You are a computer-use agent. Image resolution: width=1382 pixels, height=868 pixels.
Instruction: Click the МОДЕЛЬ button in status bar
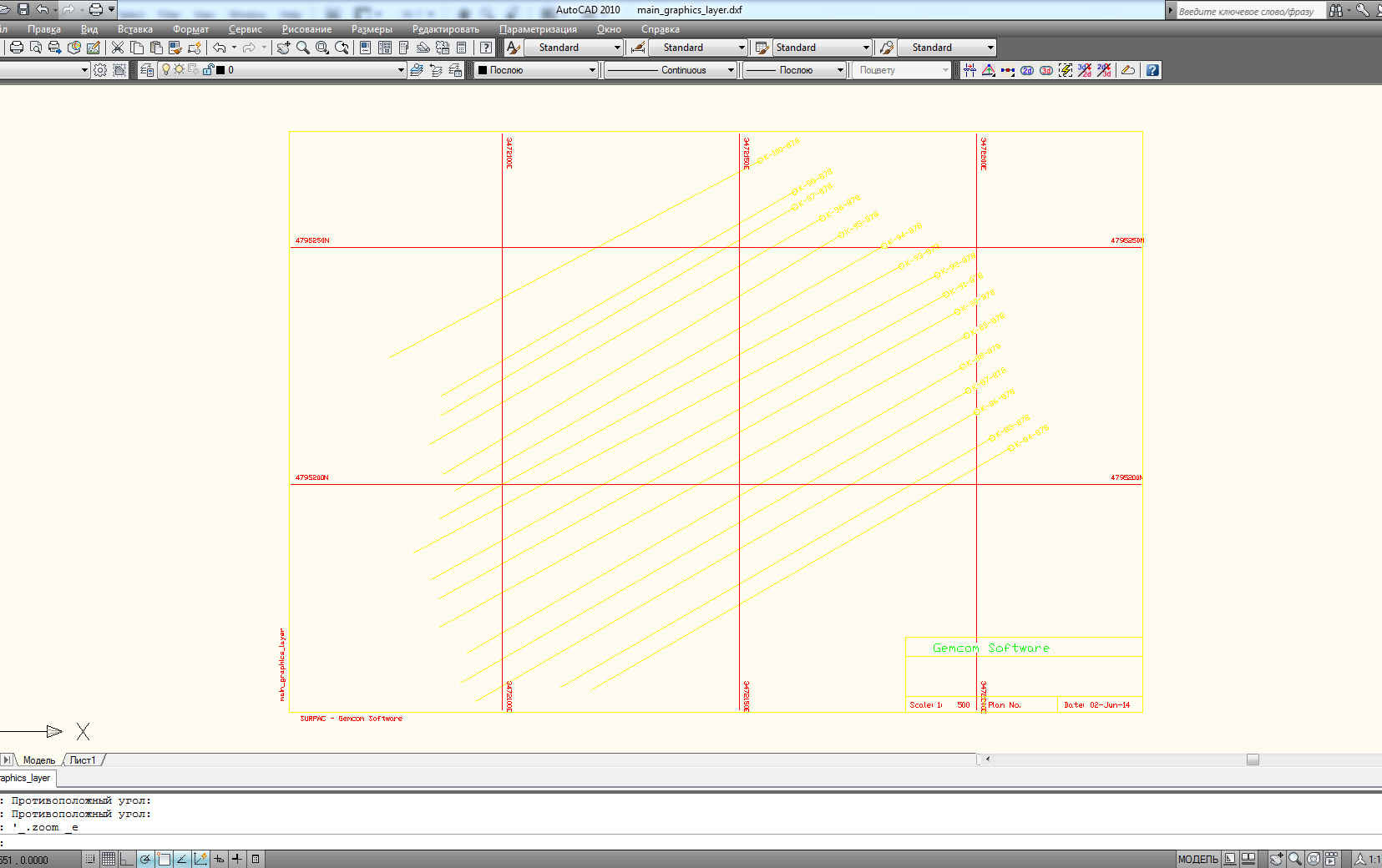[1197, 859]
